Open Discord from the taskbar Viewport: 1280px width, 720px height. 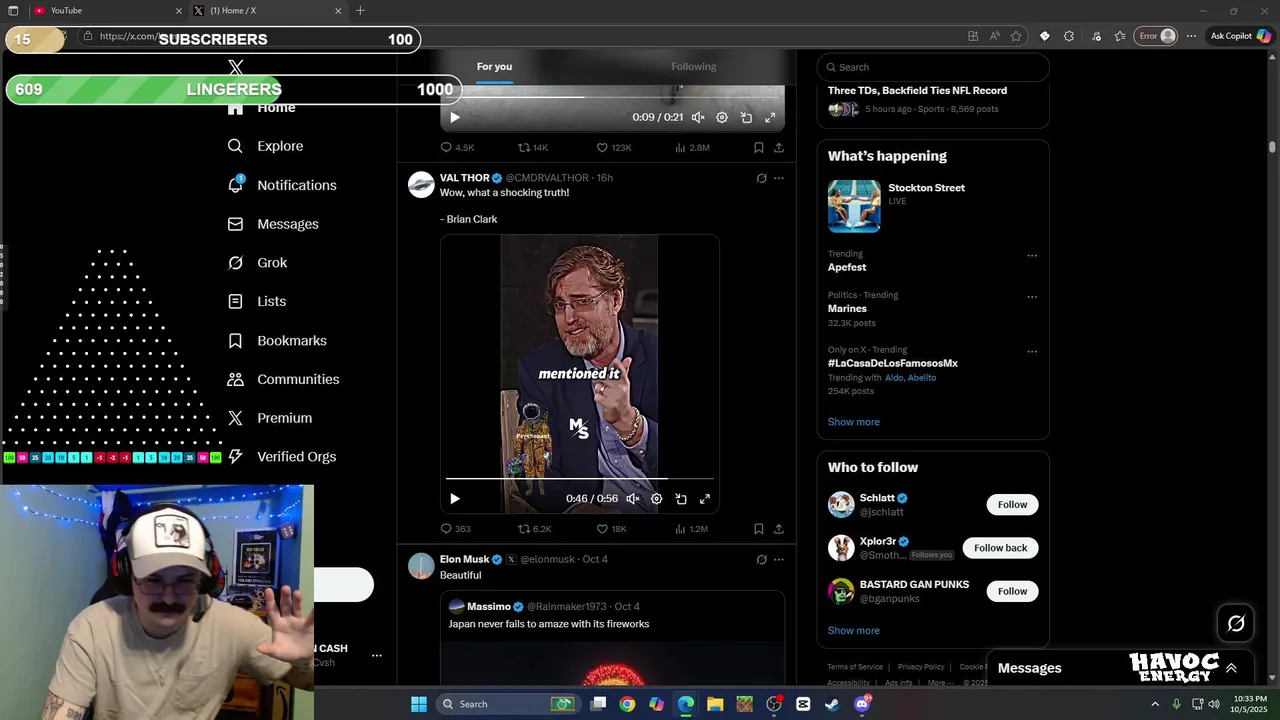pyautogui.click(x=862, y=704)
